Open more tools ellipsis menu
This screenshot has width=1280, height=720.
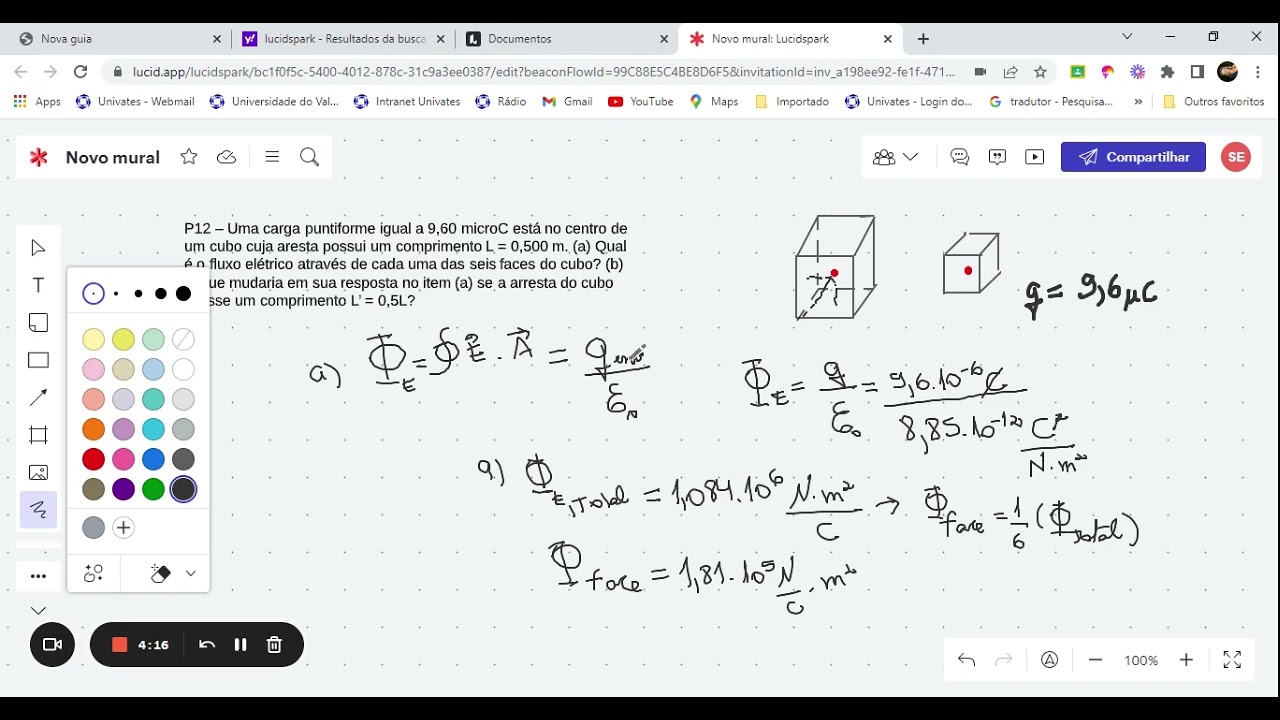(x=38, y=576)
